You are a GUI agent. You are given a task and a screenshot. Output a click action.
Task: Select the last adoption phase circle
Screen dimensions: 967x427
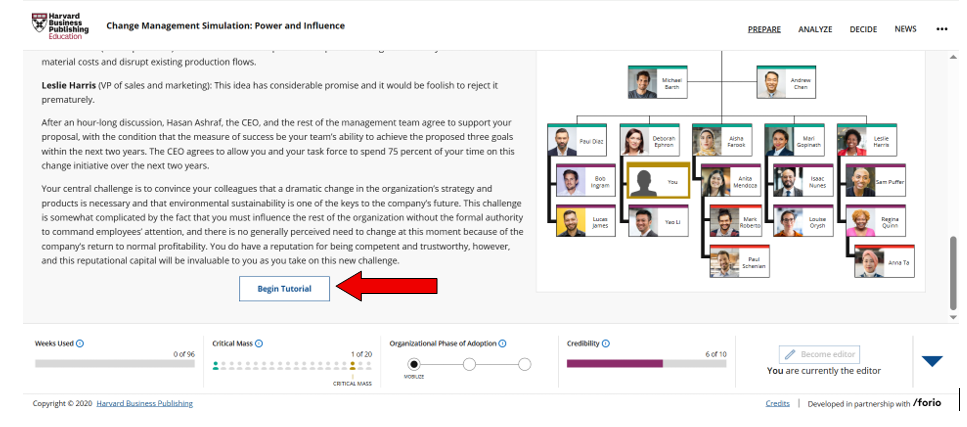(x=525, y=364)
